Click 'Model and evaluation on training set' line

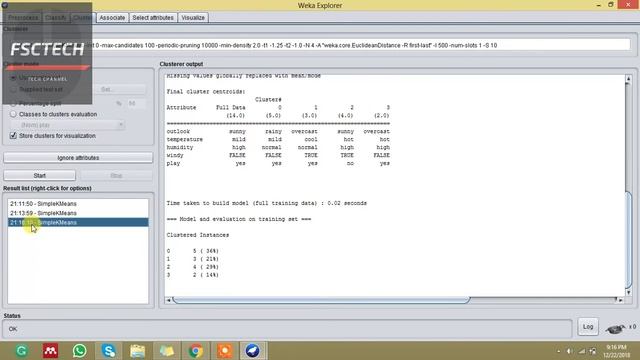coord(239,219)
